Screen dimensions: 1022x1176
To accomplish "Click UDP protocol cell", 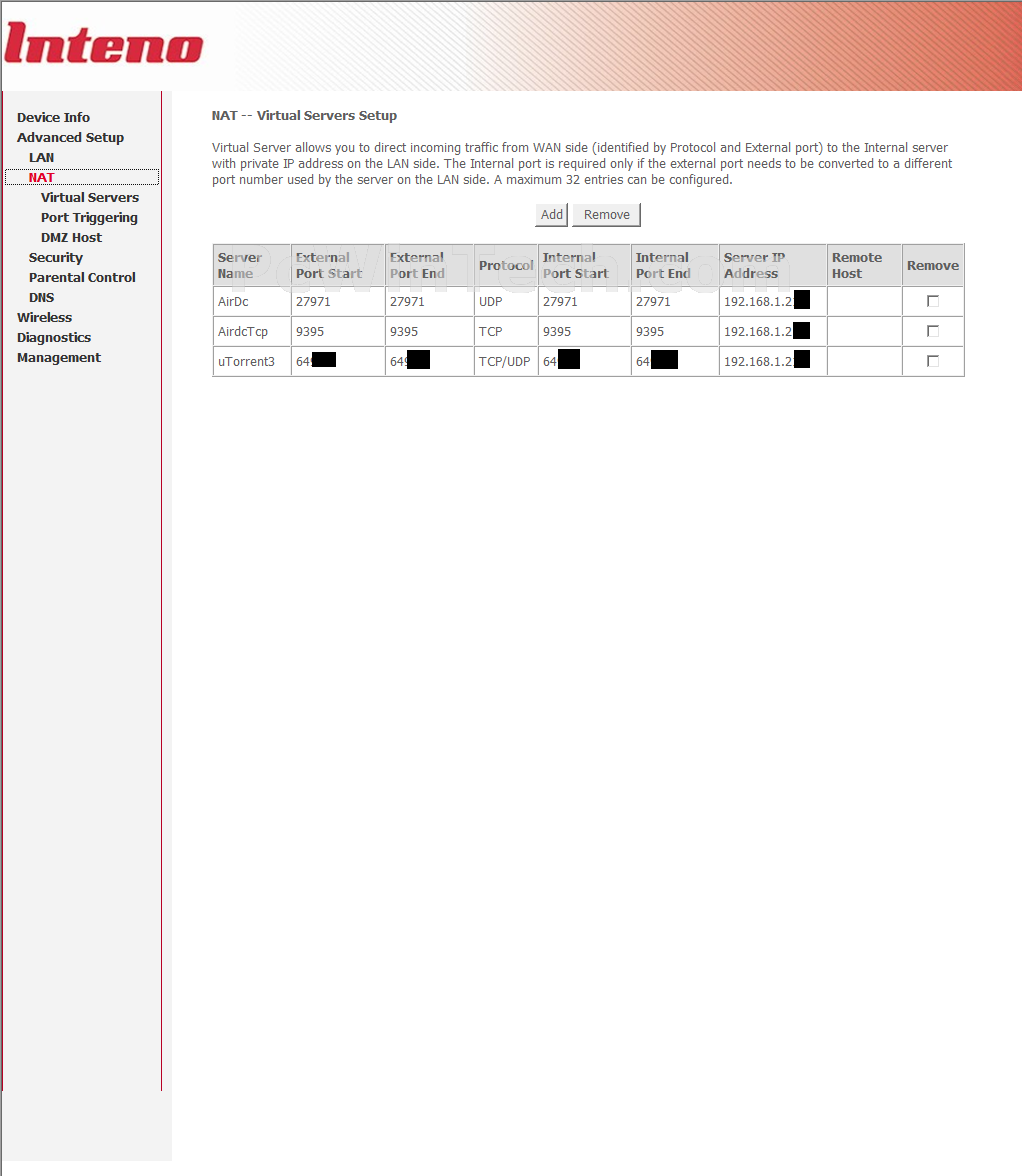I will pyautogui.click(x=506, y=302).
